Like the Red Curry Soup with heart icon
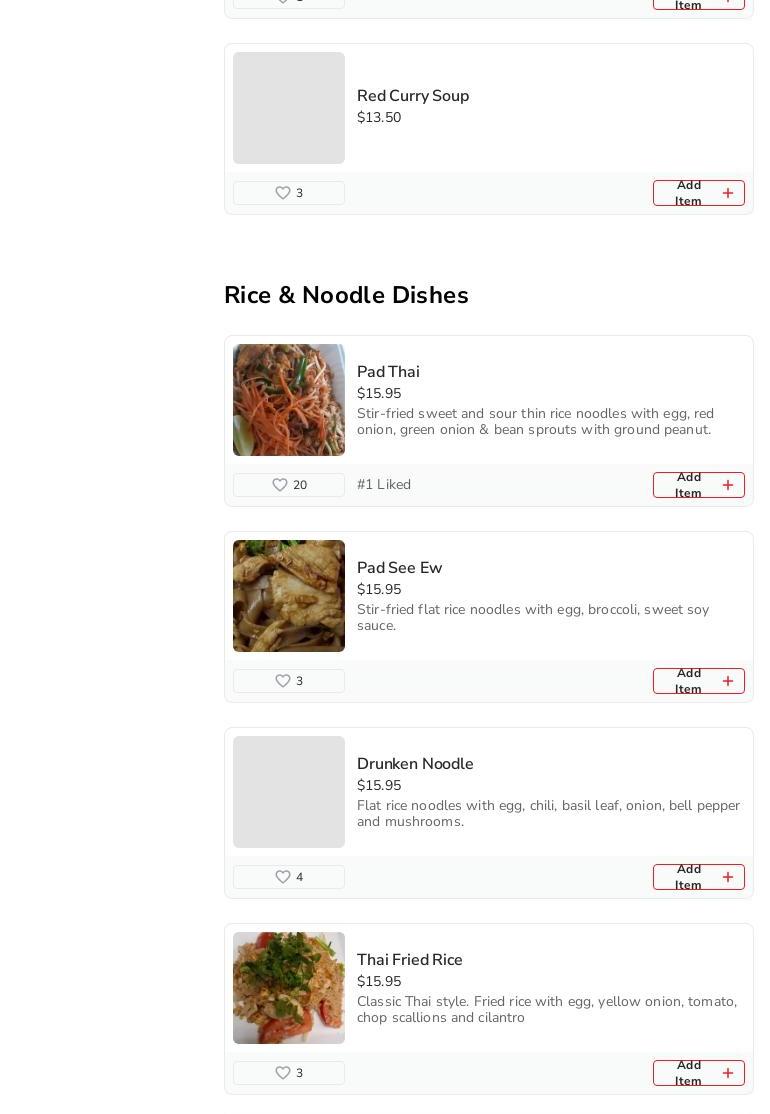The image size is (770, 1114). coord(283,193)
